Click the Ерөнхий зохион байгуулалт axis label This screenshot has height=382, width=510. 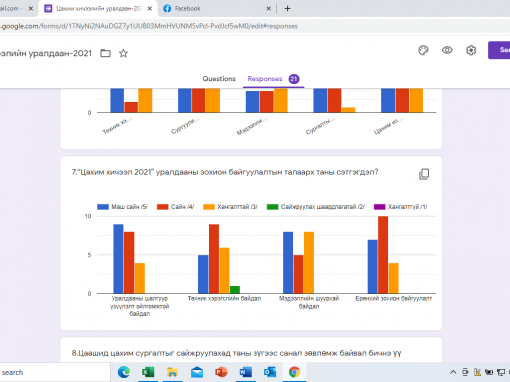394,298
